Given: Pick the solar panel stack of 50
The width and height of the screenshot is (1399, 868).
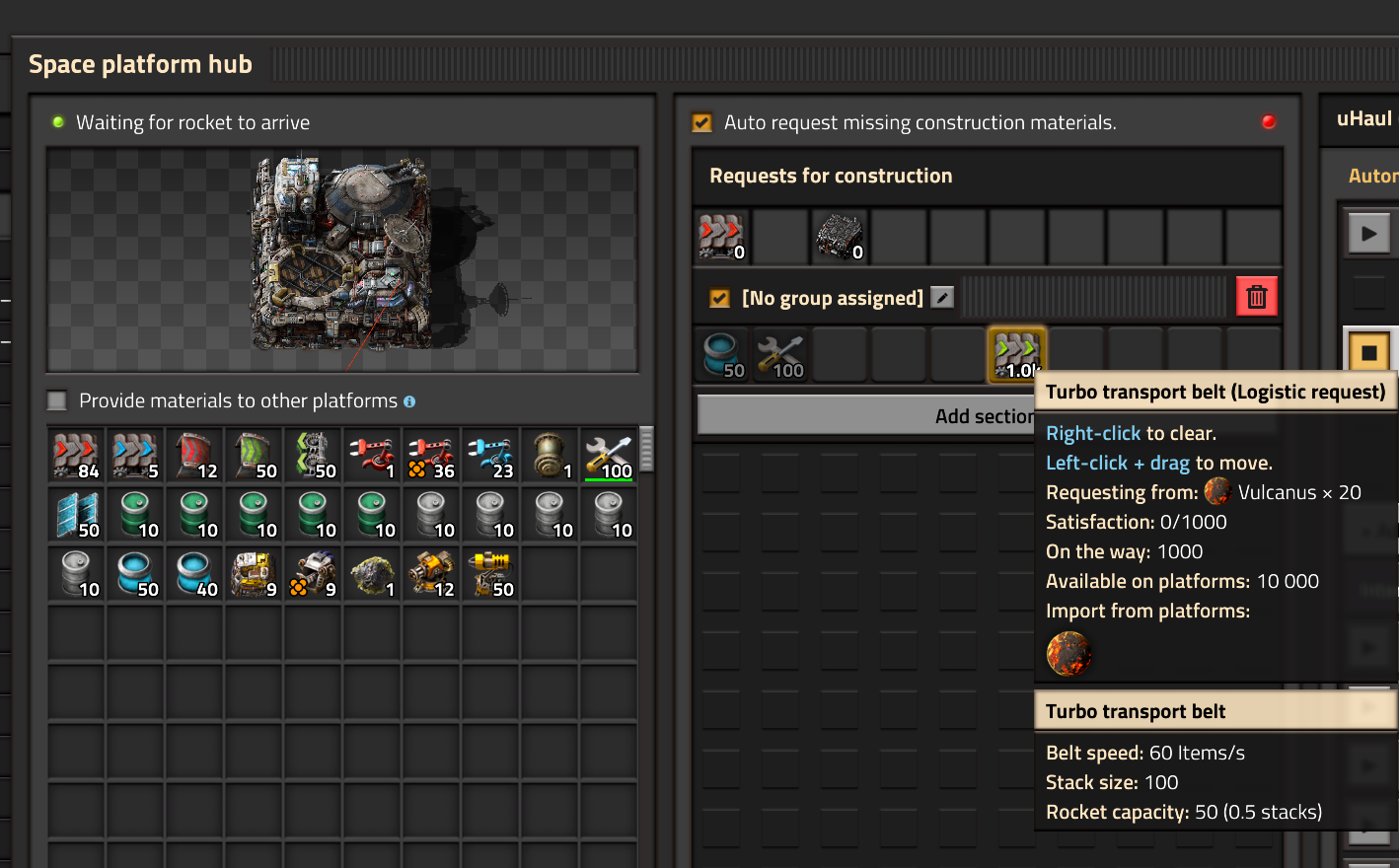Looking at the screenshot, I should pyautogui.click(x=76, y=515).
